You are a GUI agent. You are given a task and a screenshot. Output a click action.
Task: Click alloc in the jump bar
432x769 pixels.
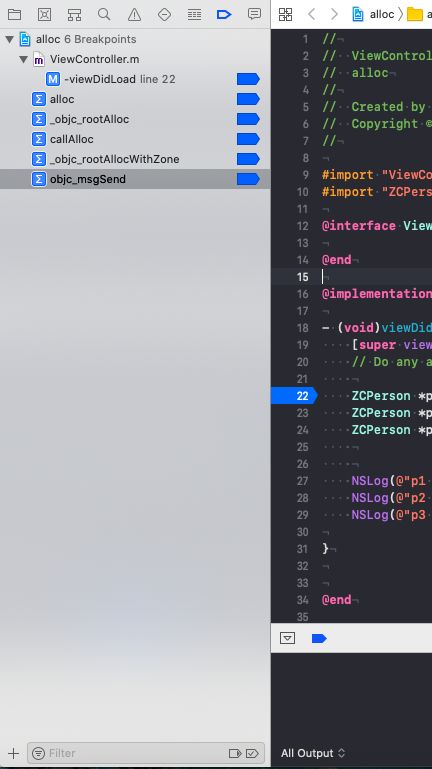(381, 14)
